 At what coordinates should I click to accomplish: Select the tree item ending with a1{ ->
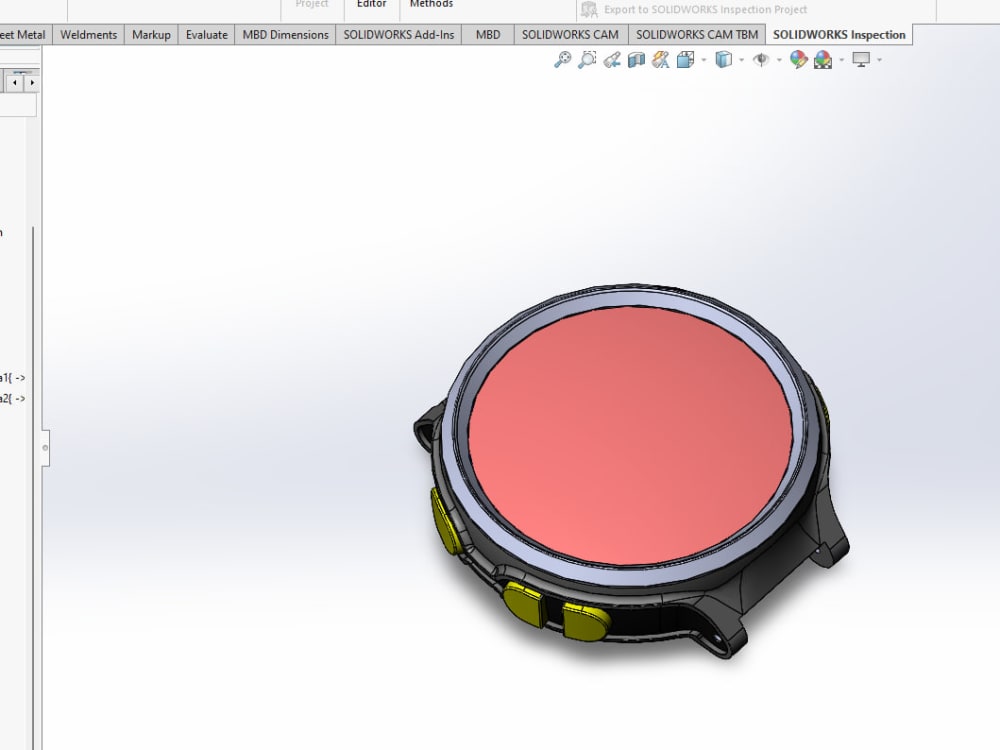tap(13, 378)
